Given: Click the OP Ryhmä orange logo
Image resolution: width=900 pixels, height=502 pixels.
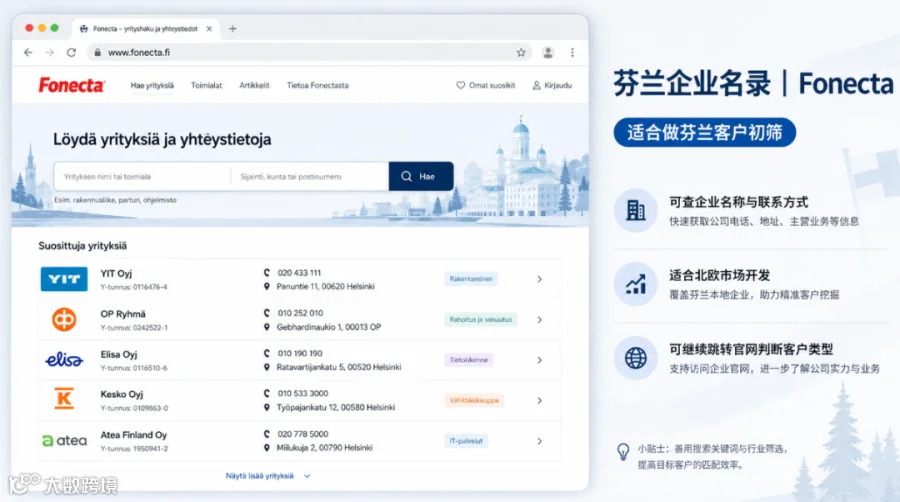Looking at the screenshot, I should coord(64,319).
